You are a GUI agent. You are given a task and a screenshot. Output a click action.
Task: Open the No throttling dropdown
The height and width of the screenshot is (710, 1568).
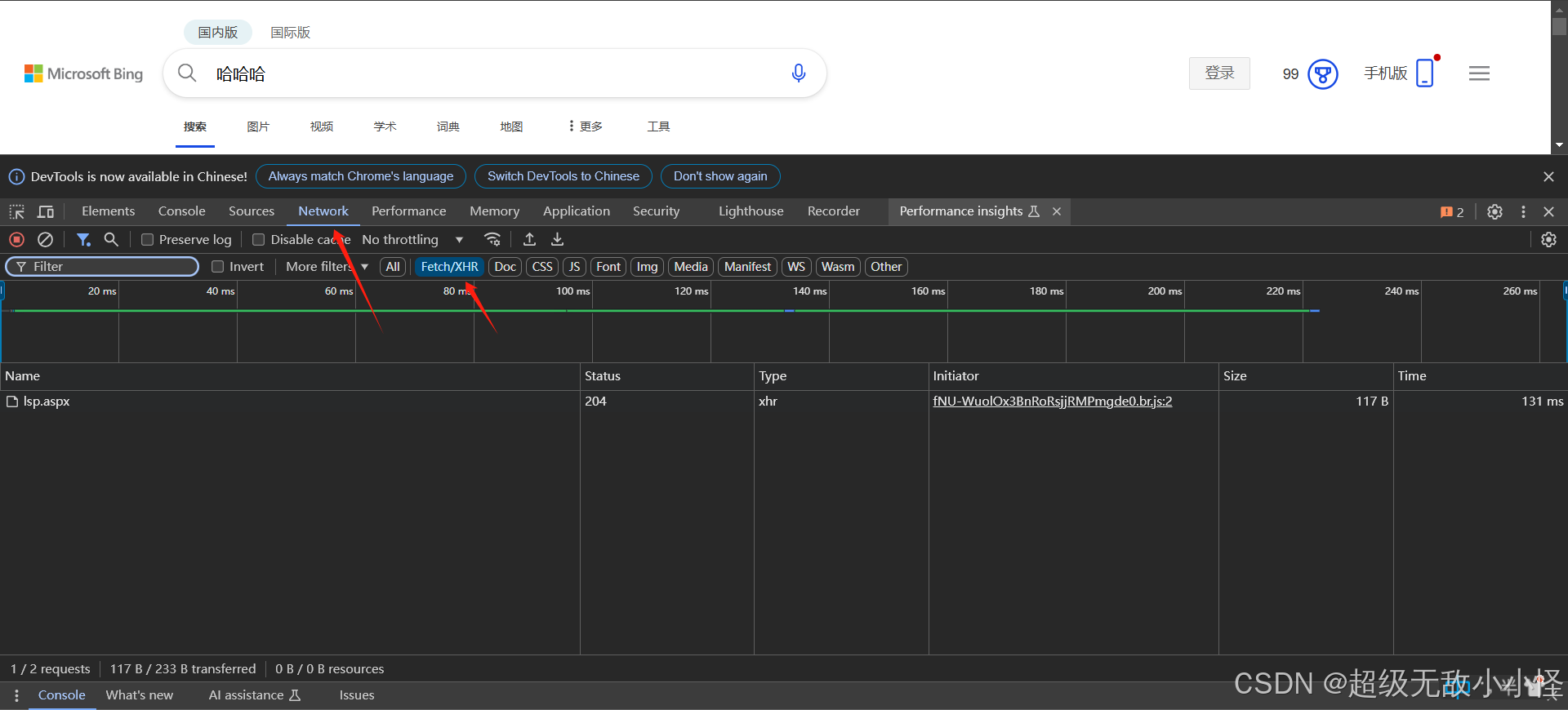point(412,239)
